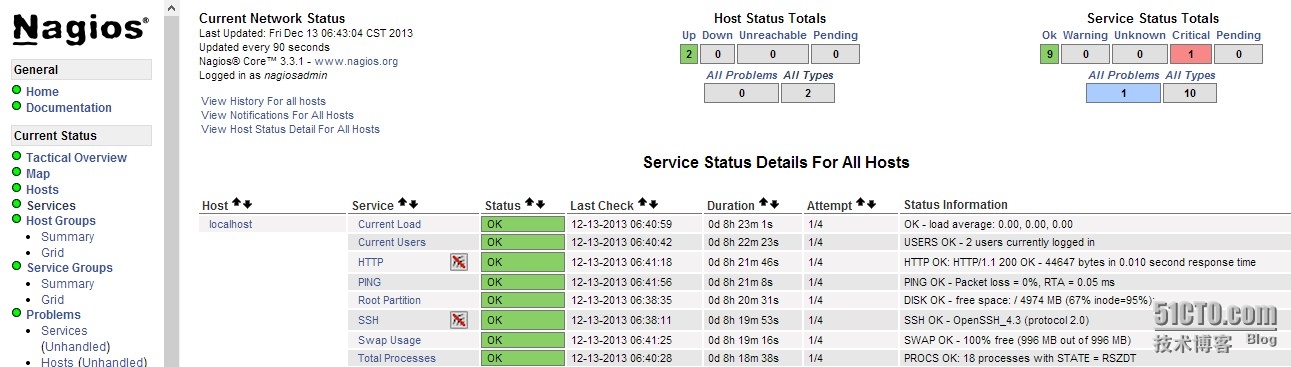Open Summary under Service Groups
Viewport: 1291px width, 367px height.
67,283
